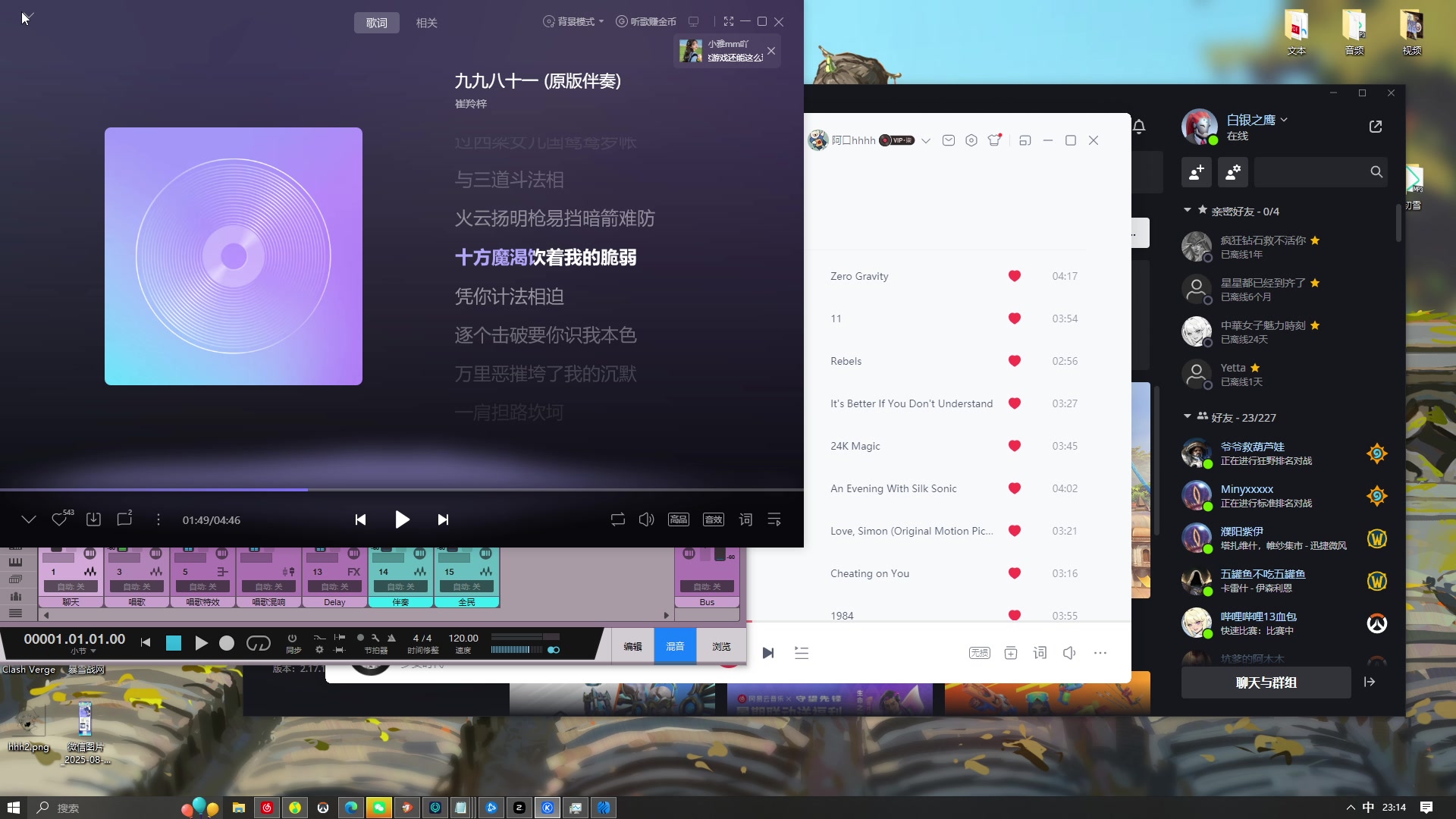Dismiss the 小雅mm吖 notification popup
Image resolution: width=1456 pixels, height=819 pixels.
click(771, 51)
